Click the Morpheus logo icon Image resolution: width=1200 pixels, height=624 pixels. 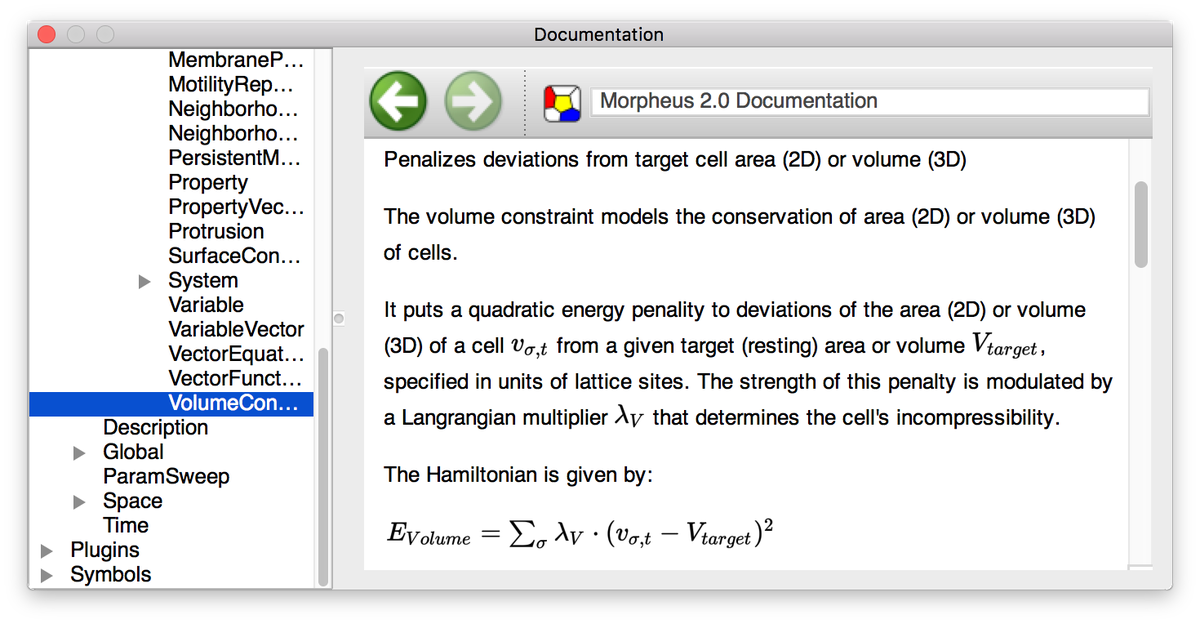(562, 102)
